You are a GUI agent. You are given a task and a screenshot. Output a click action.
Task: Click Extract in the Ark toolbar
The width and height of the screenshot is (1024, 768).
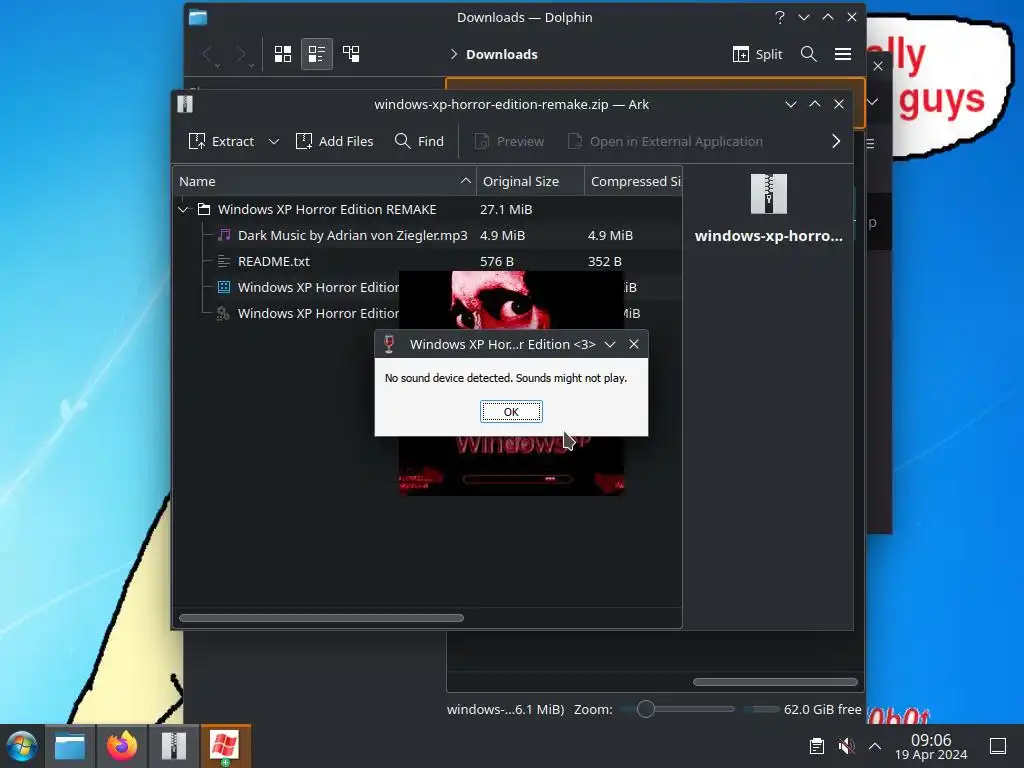point(221,141)
